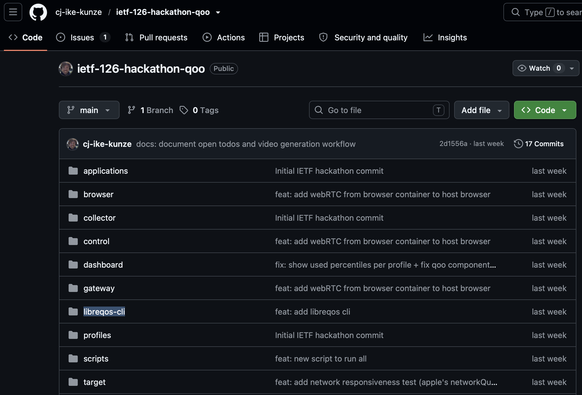The height and width of the screenshot is (395, 582).
Task: Switch to the Actions tab
Action: [x=223, y=37]
